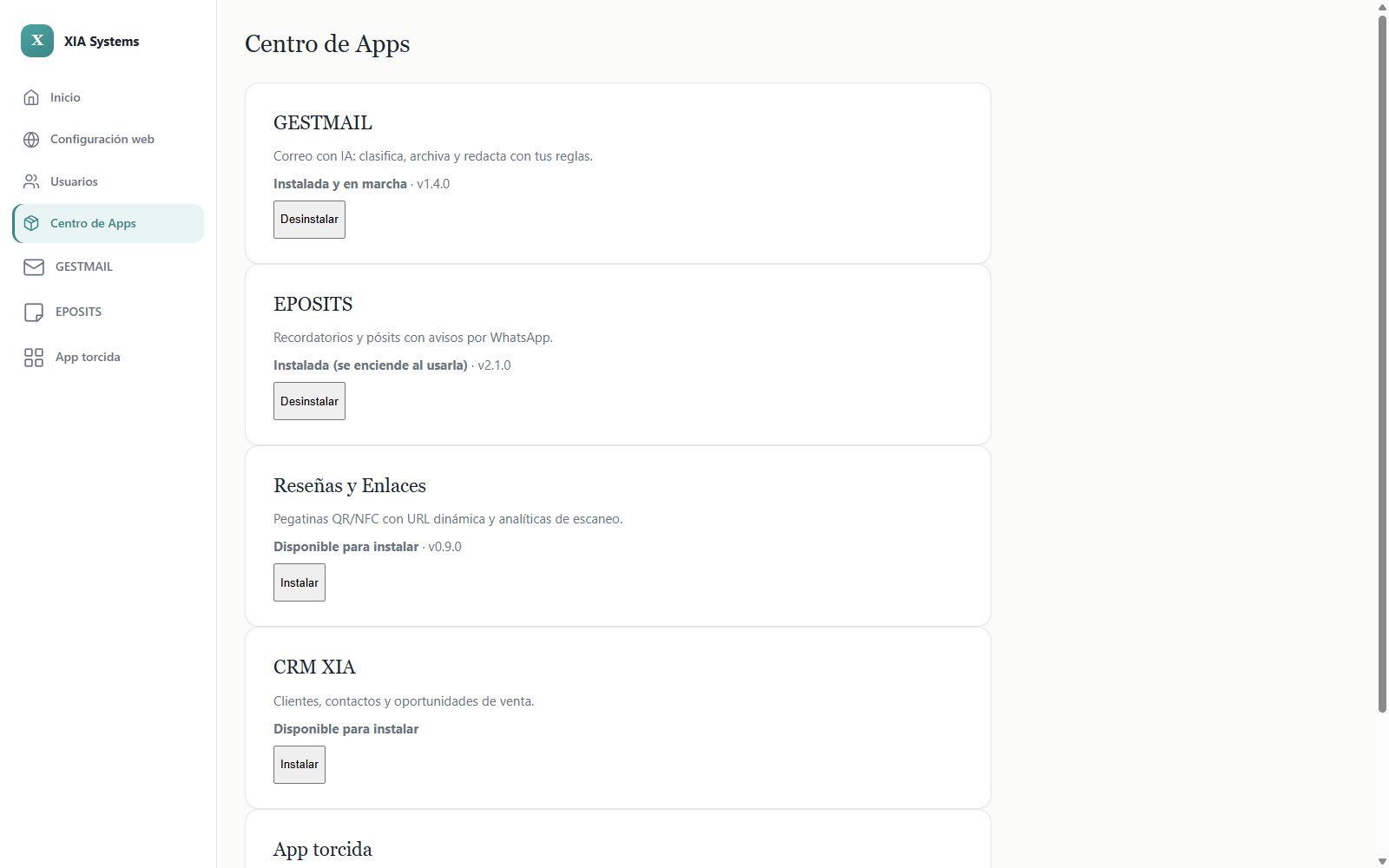Click the GESTMAIL envelope icon in sidebar

pos(34,267)
